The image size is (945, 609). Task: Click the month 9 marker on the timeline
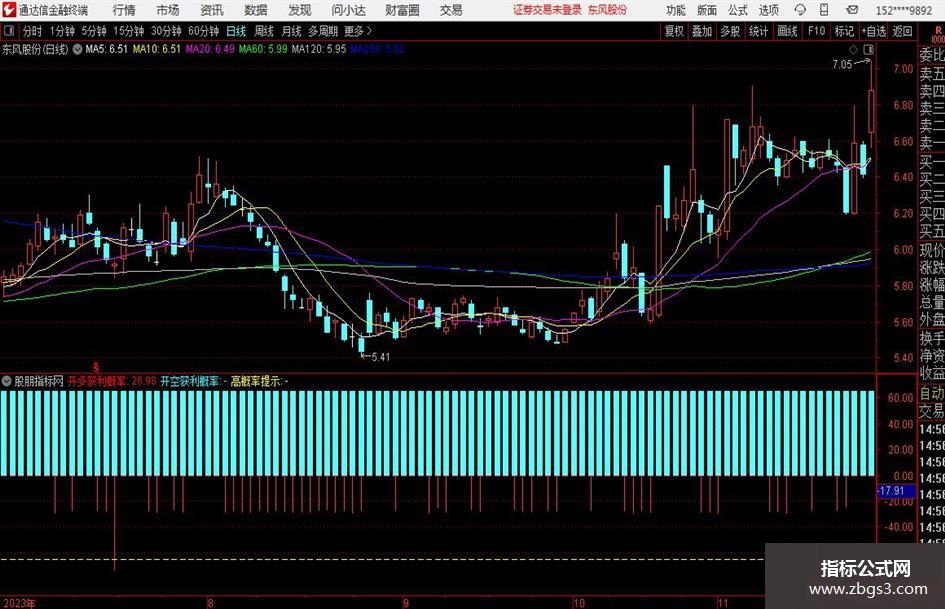[406, 603]
